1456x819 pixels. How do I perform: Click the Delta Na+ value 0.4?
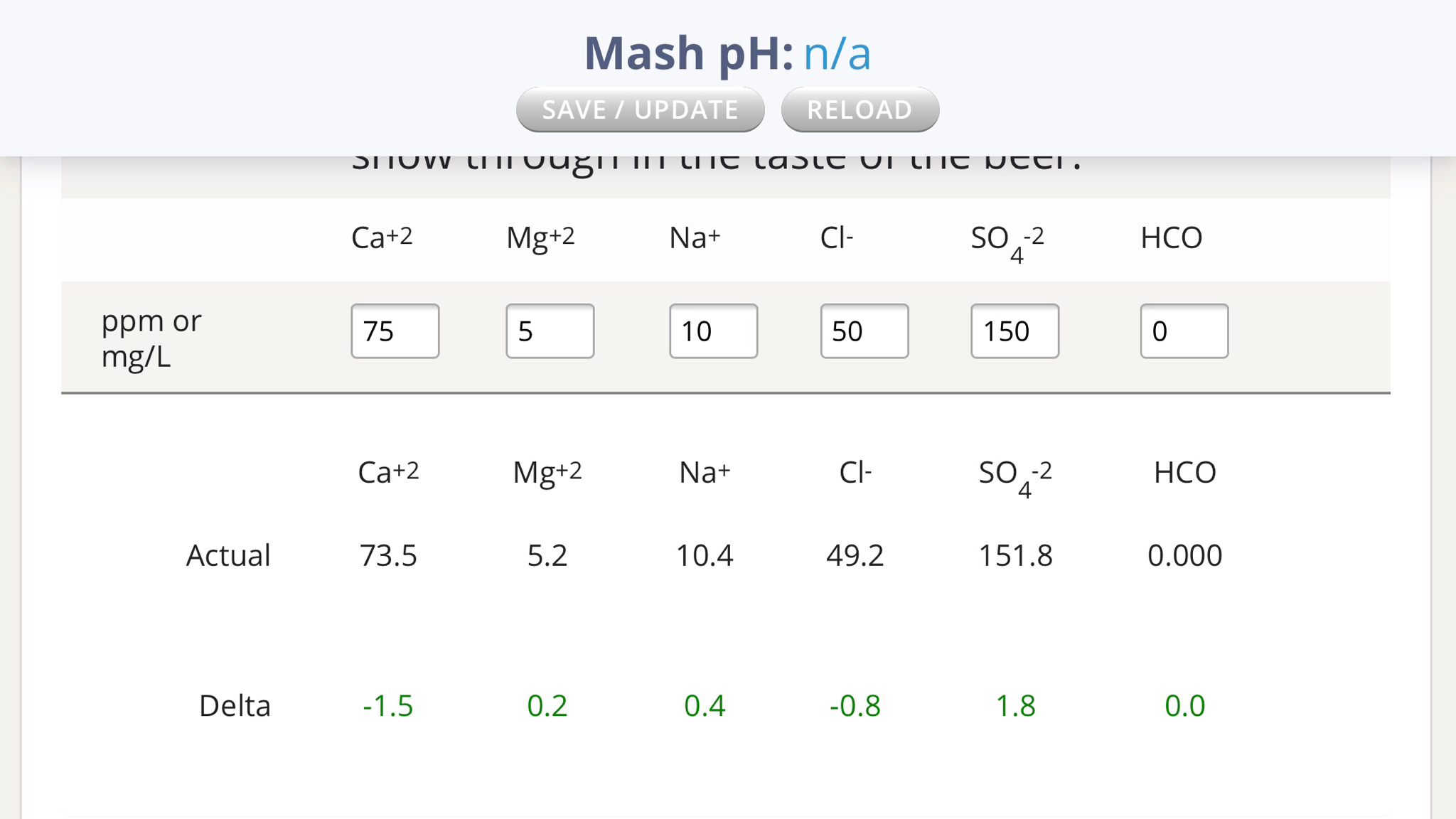[705, 706]
